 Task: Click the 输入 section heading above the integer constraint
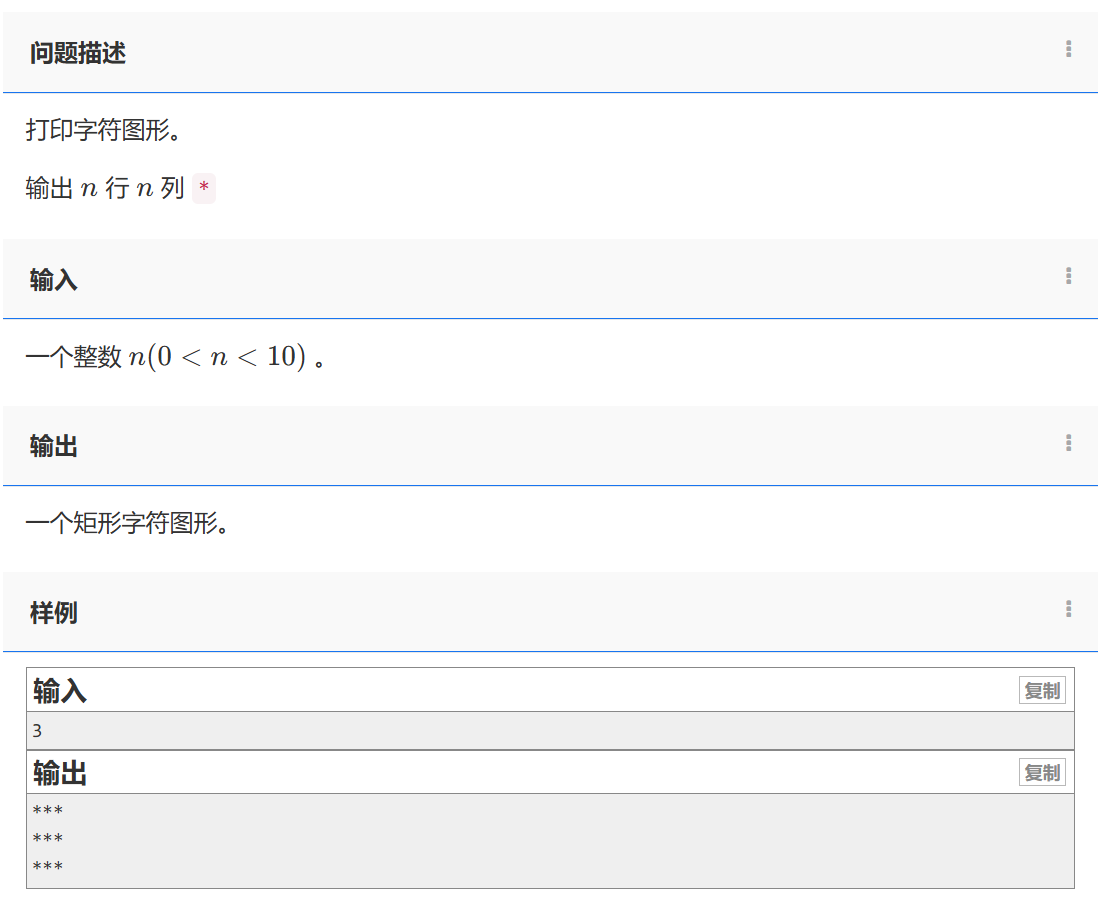tap(54, 280)
